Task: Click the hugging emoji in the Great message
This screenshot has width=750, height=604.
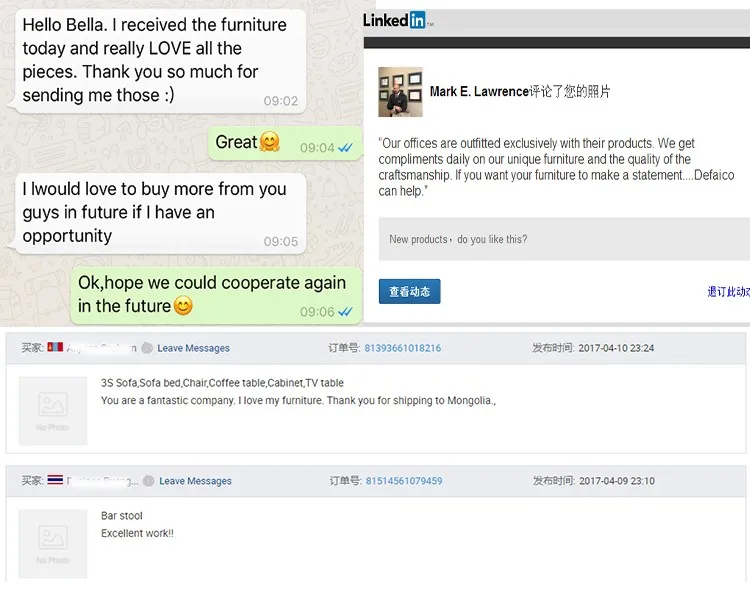Action: pyautogui.click(x=270, y=142)
